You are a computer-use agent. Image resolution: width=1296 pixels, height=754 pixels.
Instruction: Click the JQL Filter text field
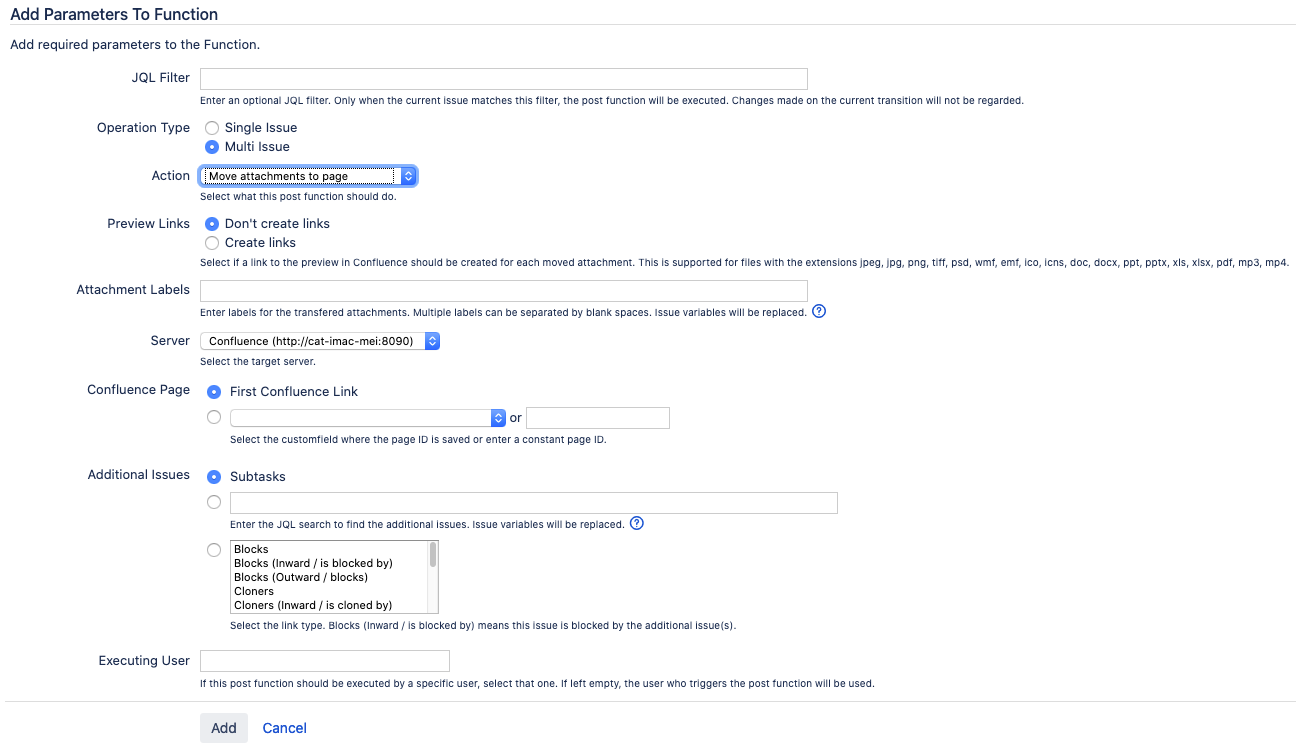503,79
